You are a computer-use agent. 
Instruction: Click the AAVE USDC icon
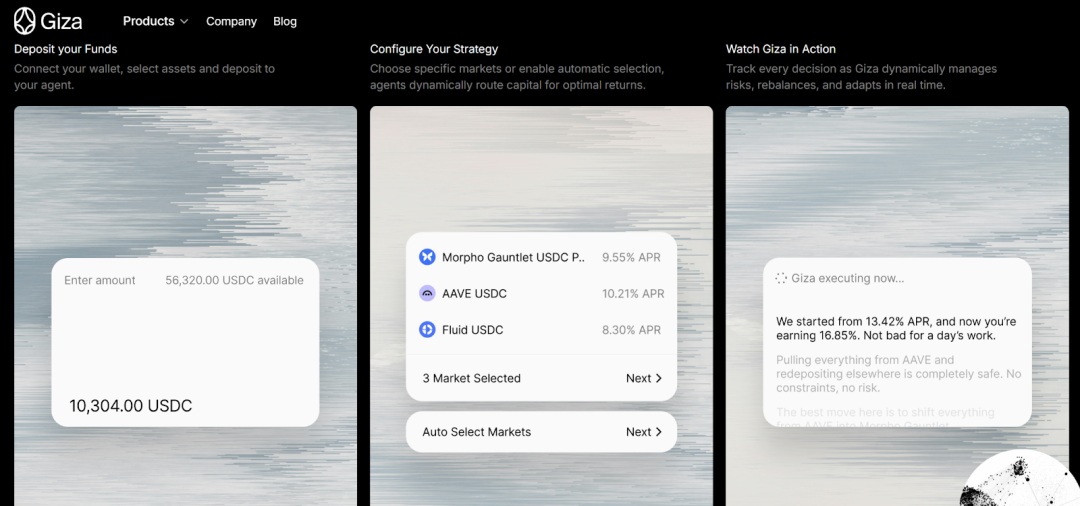pyautogui.click(x=427, y=294)
